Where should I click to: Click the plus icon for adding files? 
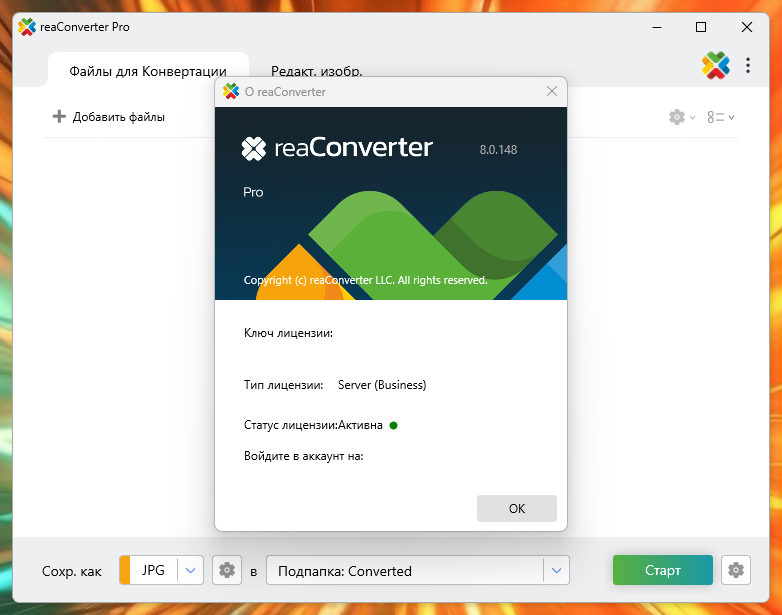pyautogui.click(x=59, y=117)
